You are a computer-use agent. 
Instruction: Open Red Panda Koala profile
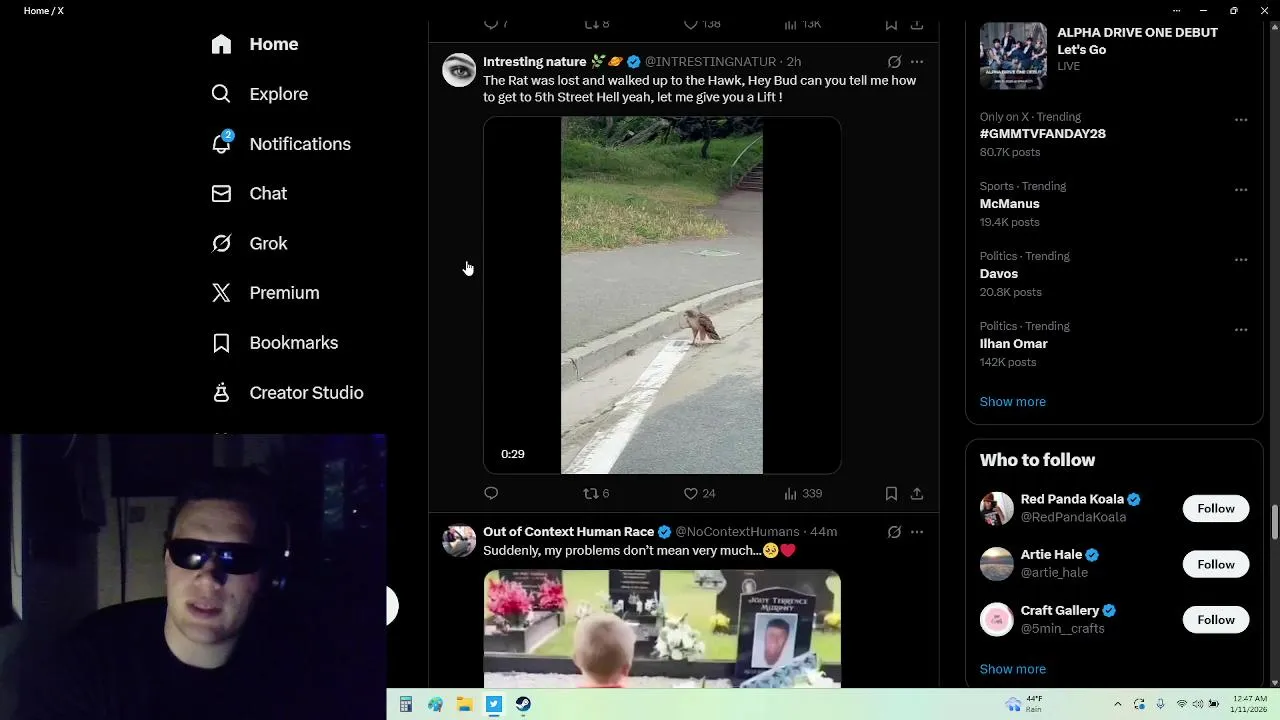[1072, 499]
